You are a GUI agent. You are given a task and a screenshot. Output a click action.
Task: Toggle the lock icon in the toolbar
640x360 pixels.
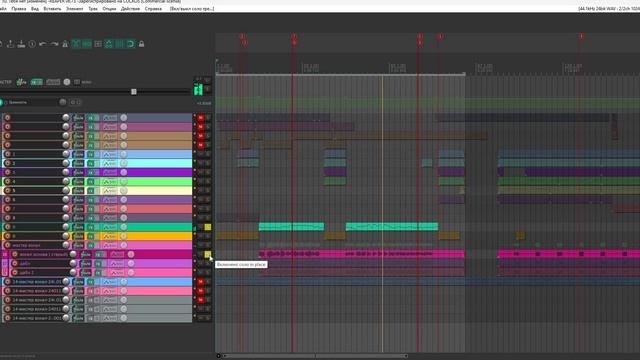(x=141, y=44)
